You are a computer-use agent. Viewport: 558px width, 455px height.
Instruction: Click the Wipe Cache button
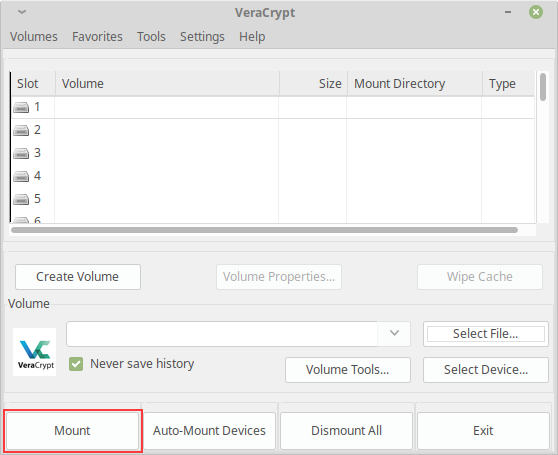480,277
